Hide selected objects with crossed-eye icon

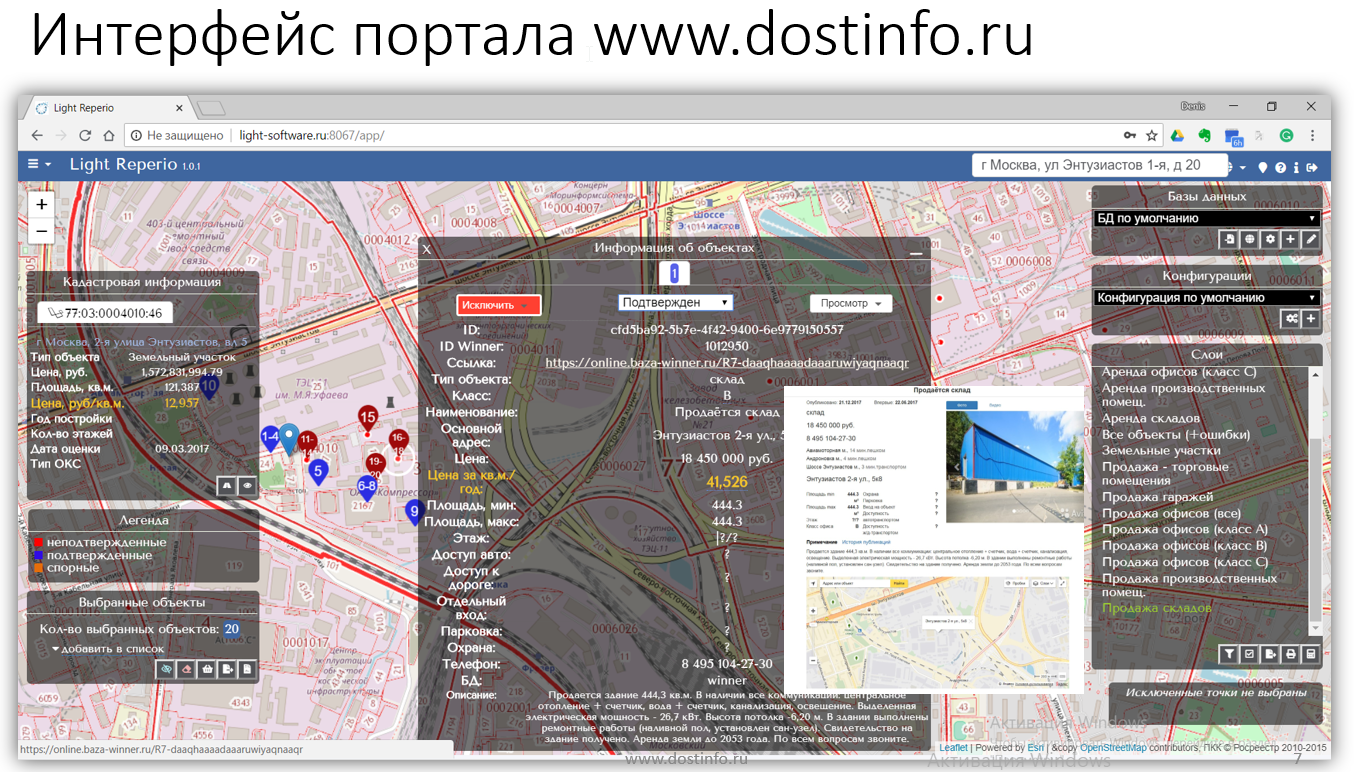[x=166, y=669]
